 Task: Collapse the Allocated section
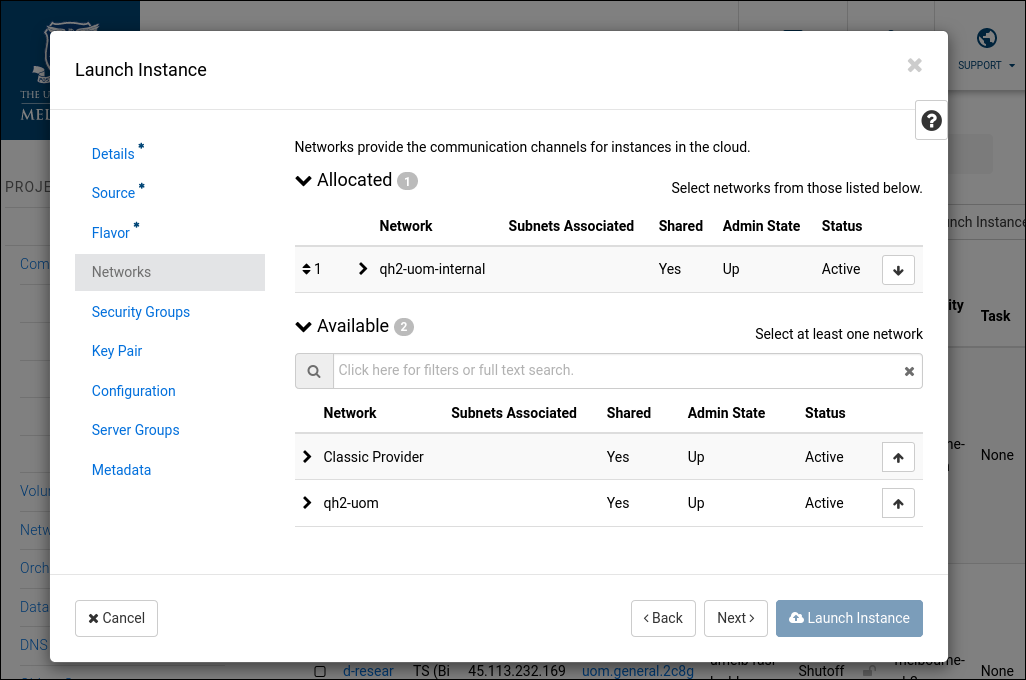[303, 181]
